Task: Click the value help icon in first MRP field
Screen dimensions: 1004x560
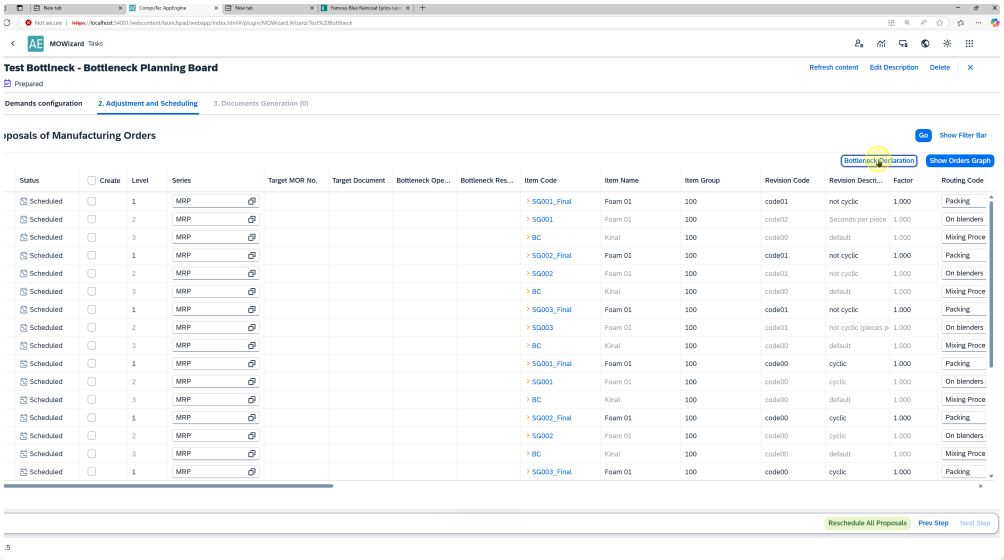Action: (x=252, y=201)
